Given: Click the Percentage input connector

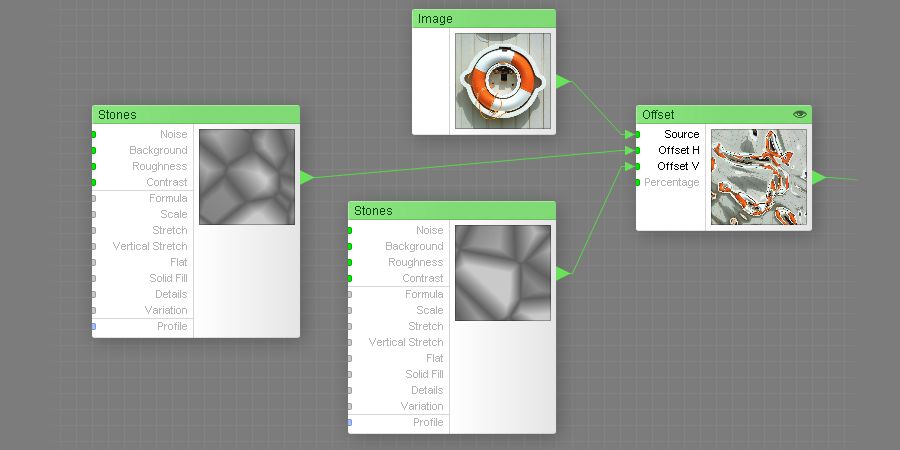Looking at the screenshot, I should (x=638, y=183).
